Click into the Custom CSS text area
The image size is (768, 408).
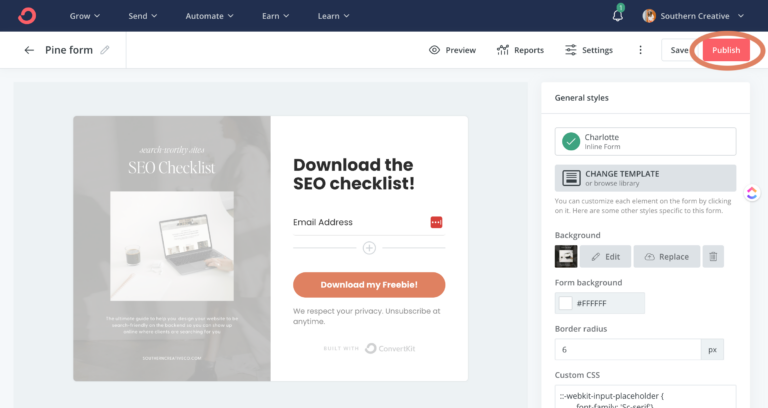(645, 397)
